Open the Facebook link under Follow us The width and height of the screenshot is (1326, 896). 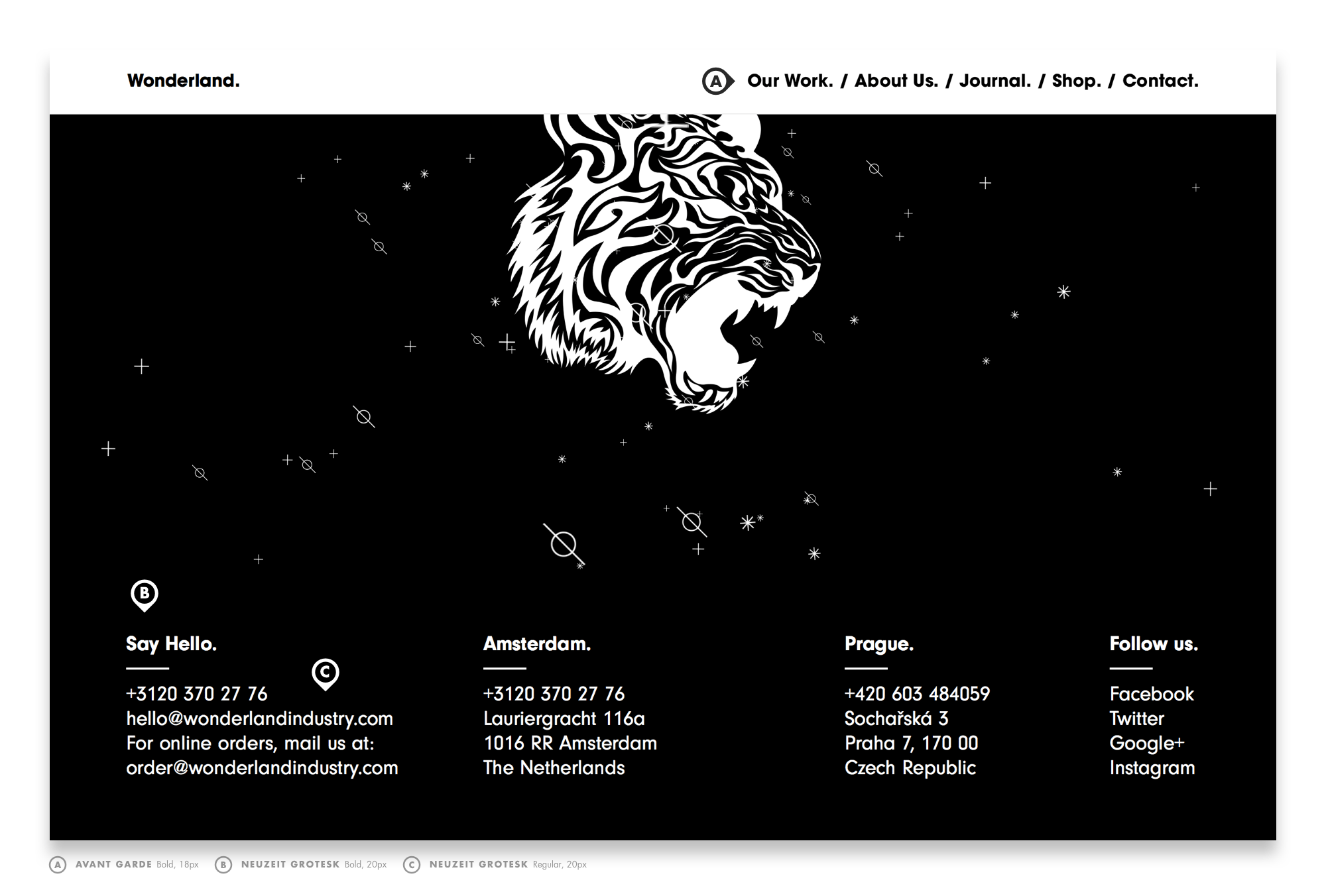pyautogui.click(x=1152, y=694)
